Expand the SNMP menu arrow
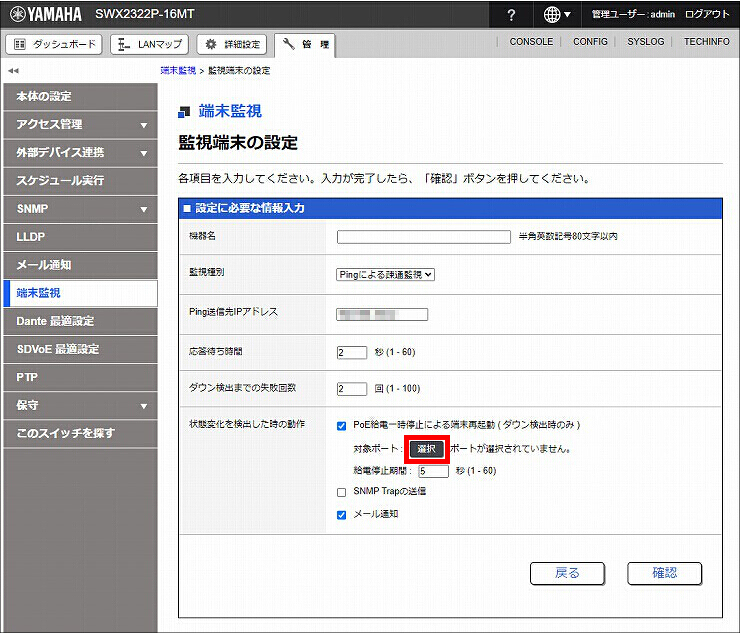The image size is (740, 633). click(x=144, y=210)
